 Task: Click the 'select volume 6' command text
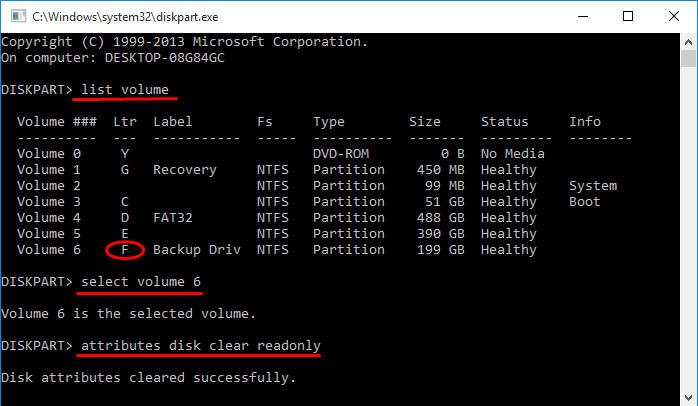141,282
